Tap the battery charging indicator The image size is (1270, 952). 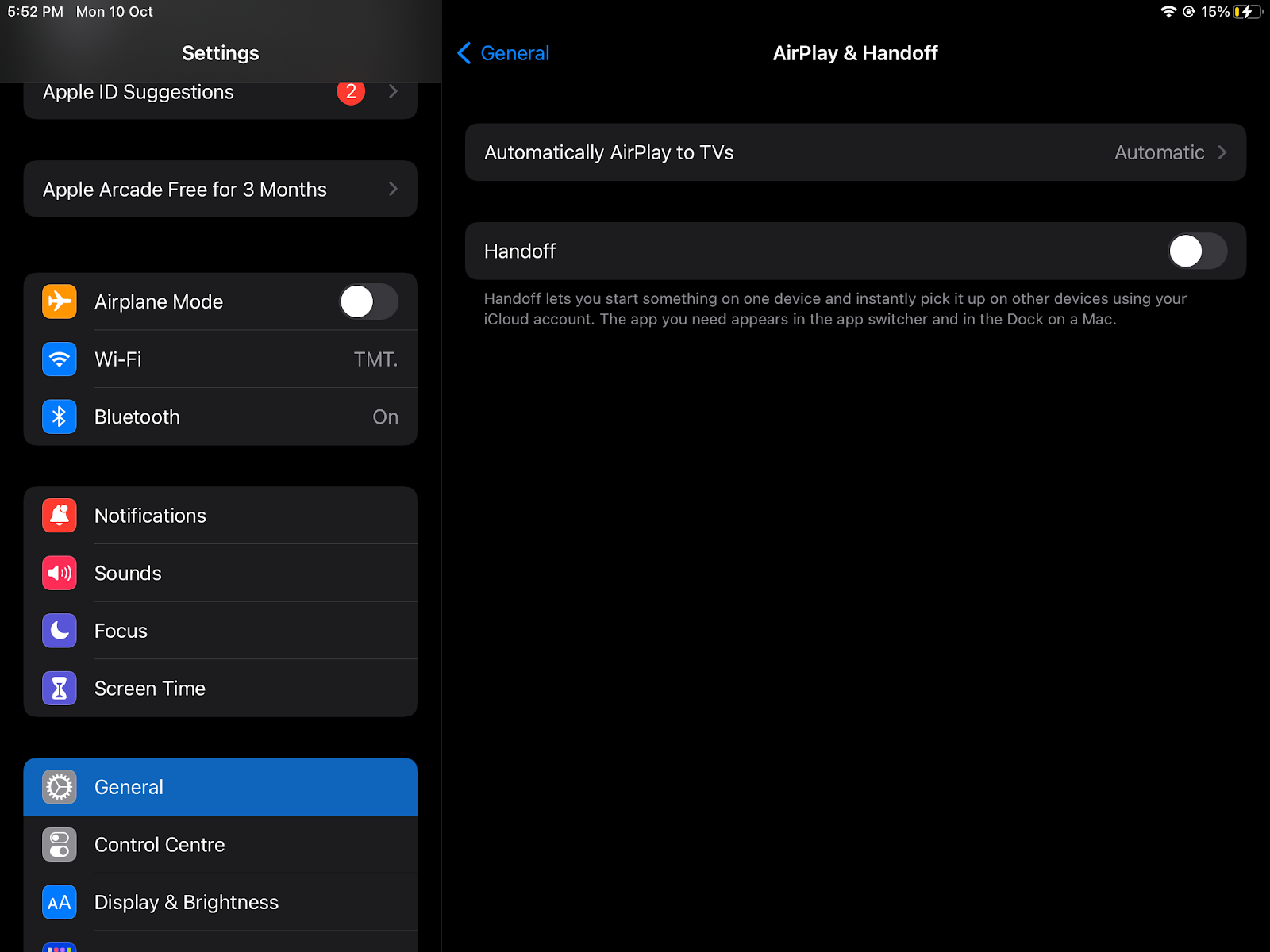pos(1248,12)
